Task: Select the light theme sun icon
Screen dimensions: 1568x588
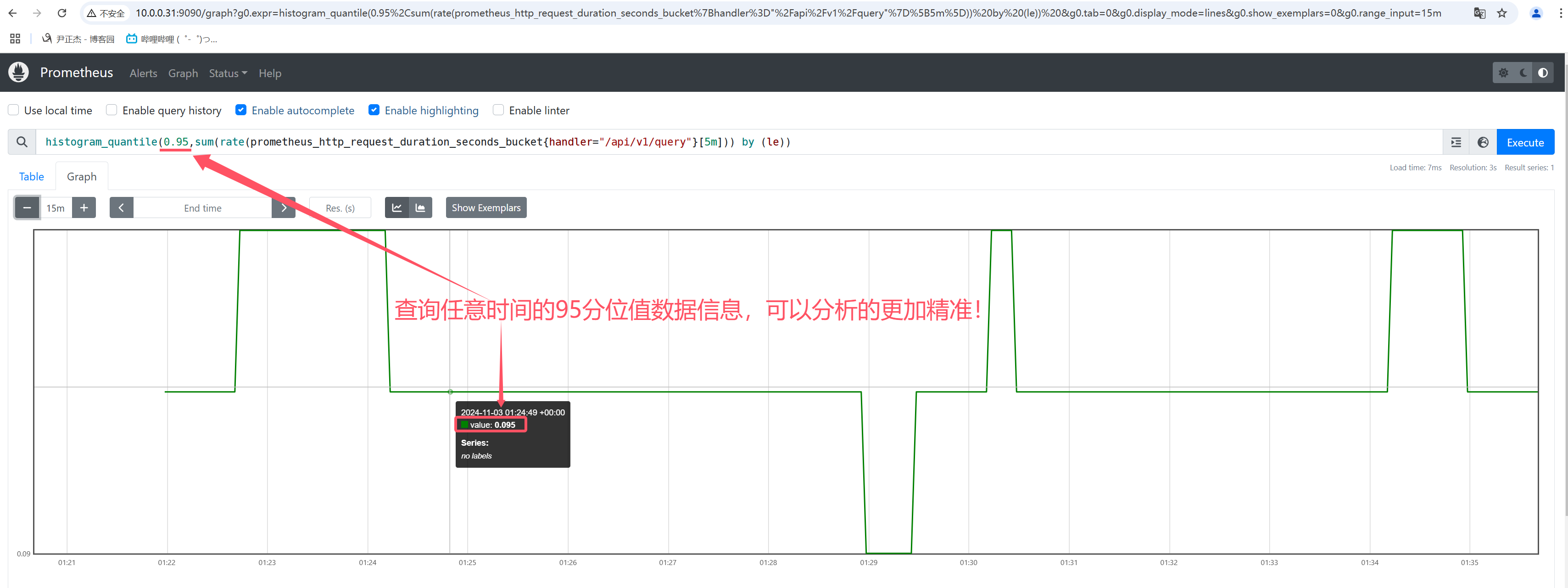Action: (1503, 73)
